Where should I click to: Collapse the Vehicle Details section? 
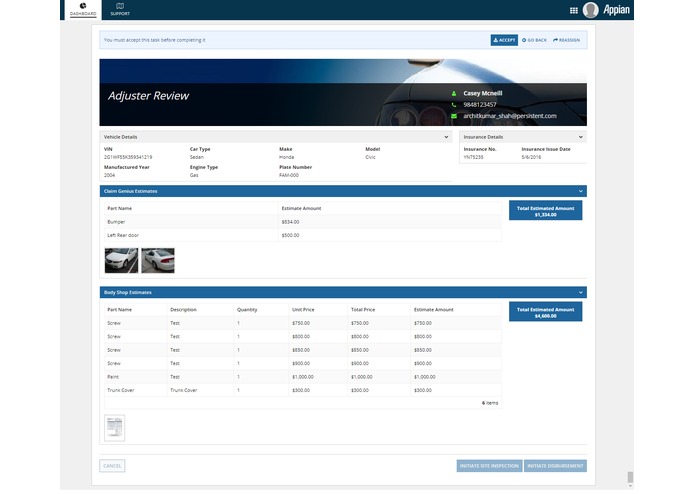pos(446,137)
